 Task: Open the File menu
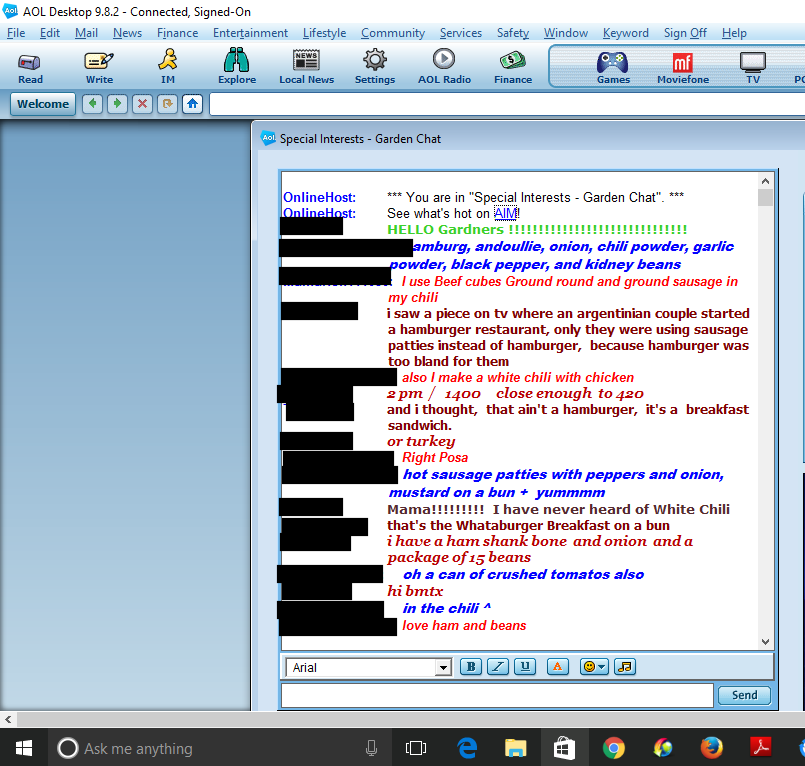[x=16, y=33]
